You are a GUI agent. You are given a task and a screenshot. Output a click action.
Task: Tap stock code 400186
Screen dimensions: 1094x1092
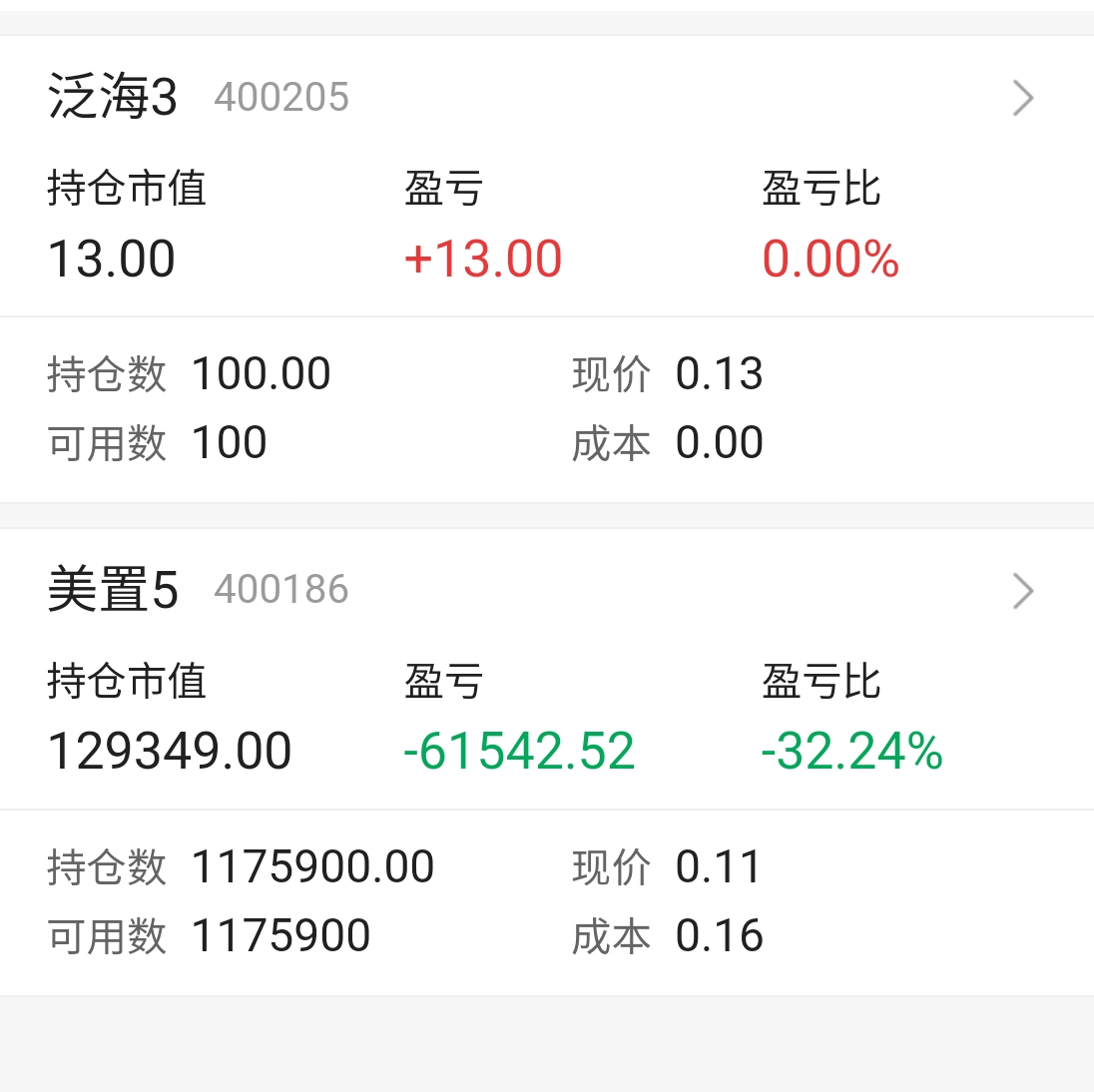pyautogui.click(x=281, y=590)
